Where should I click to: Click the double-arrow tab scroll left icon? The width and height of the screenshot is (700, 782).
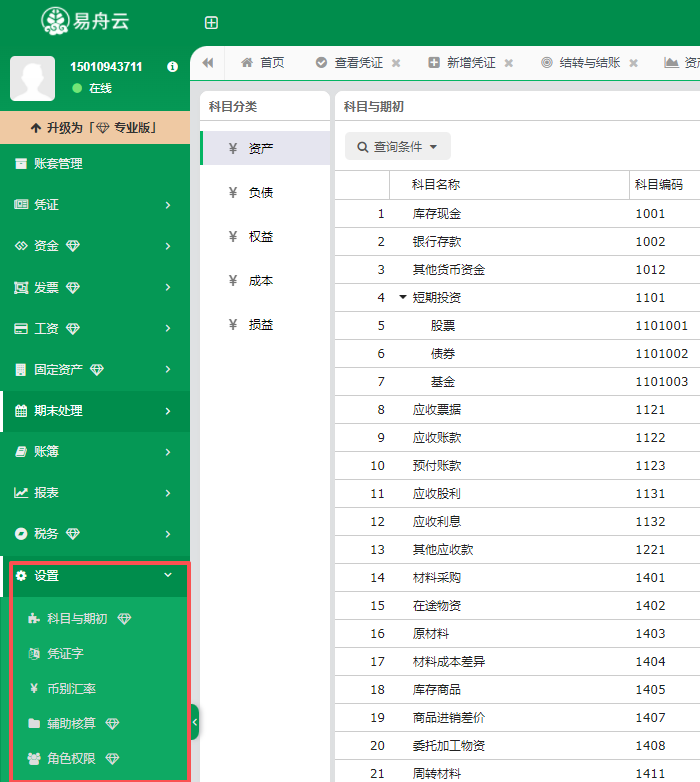pos(208,62)
